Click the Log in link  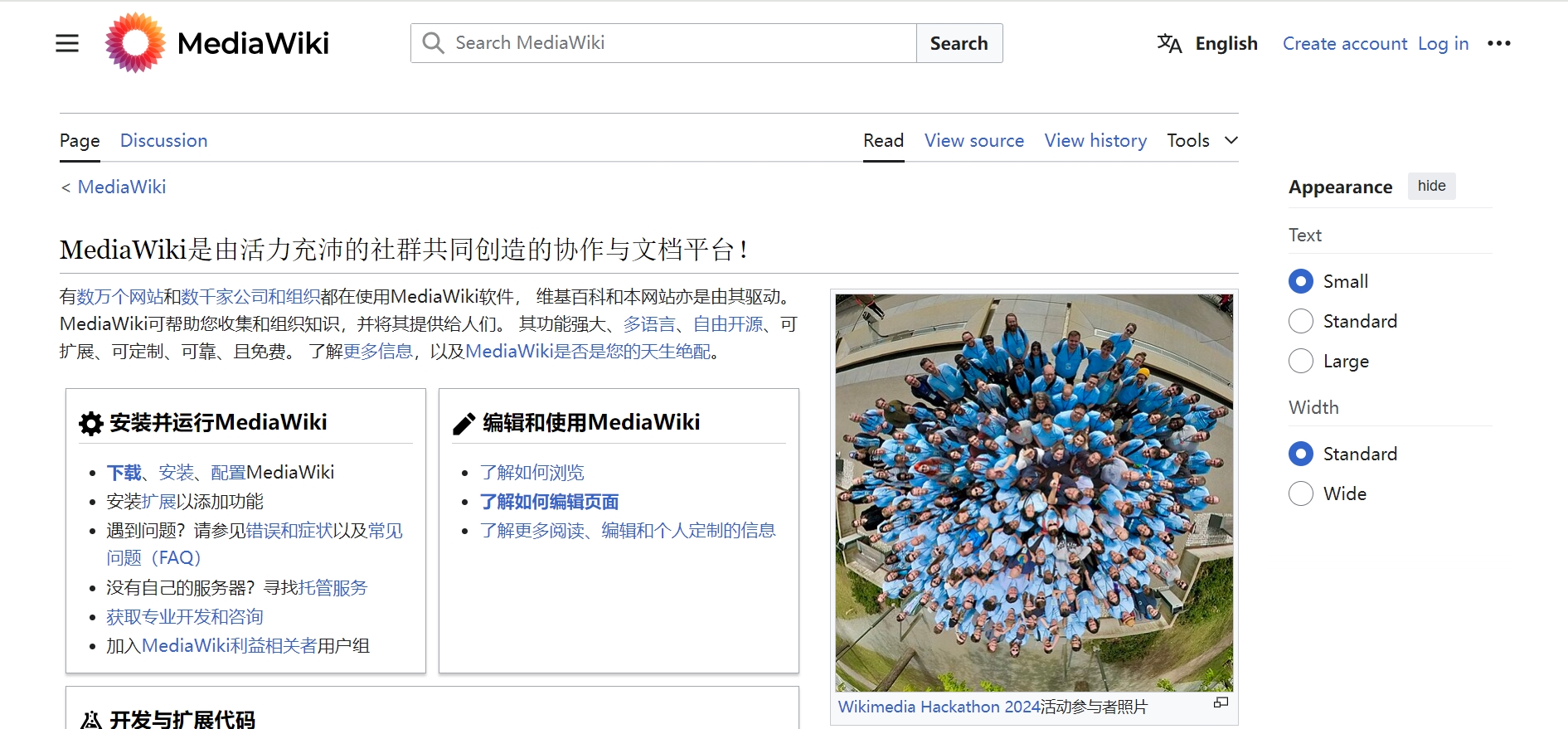click(x=1443, y=43)
